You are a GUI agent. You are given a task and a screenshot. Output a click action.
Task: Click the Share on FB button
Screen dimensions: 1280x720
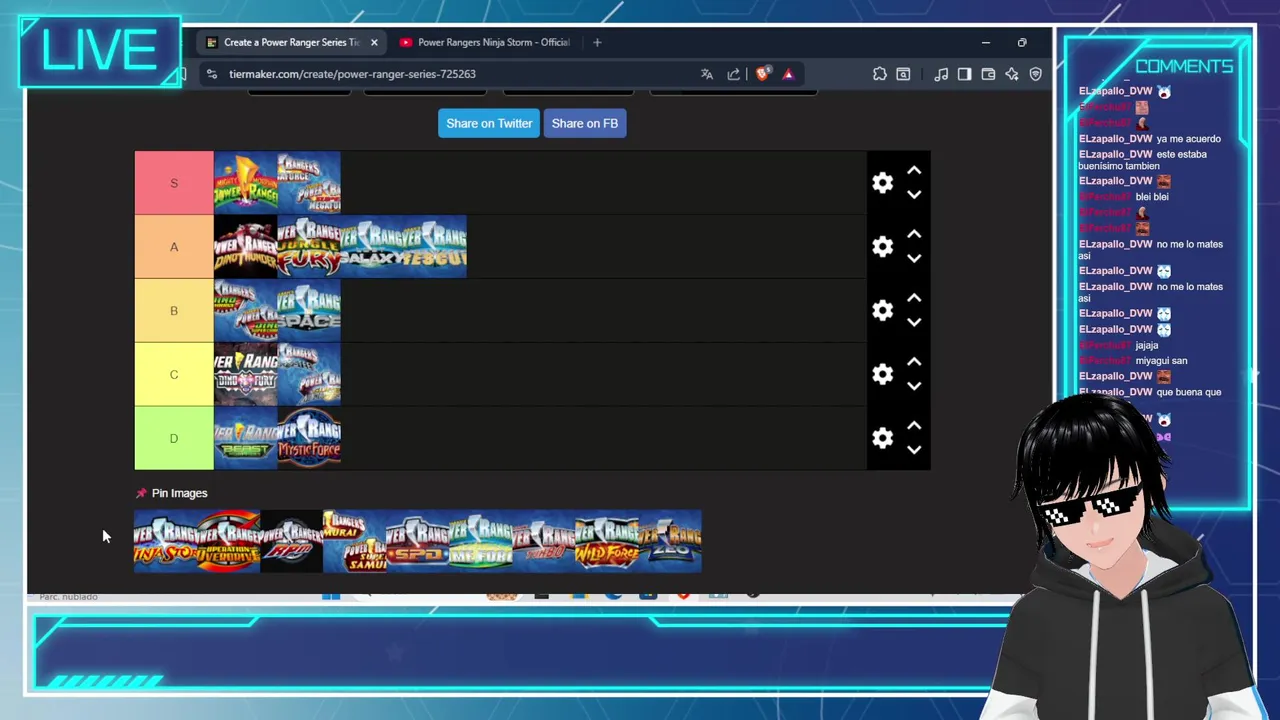coord(585,123)
